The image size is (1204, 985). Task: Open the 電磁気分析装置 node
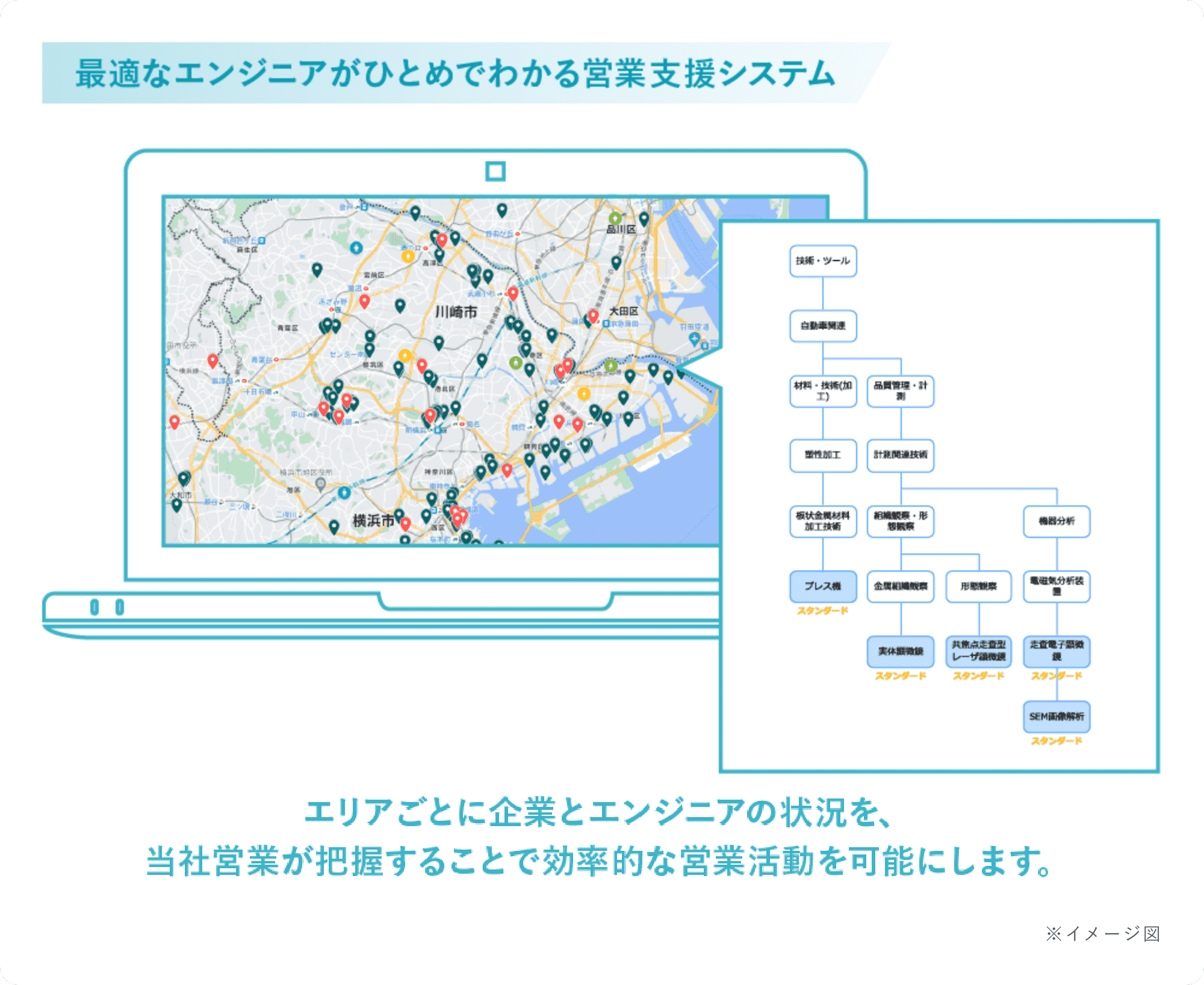tap(1057, 586)
